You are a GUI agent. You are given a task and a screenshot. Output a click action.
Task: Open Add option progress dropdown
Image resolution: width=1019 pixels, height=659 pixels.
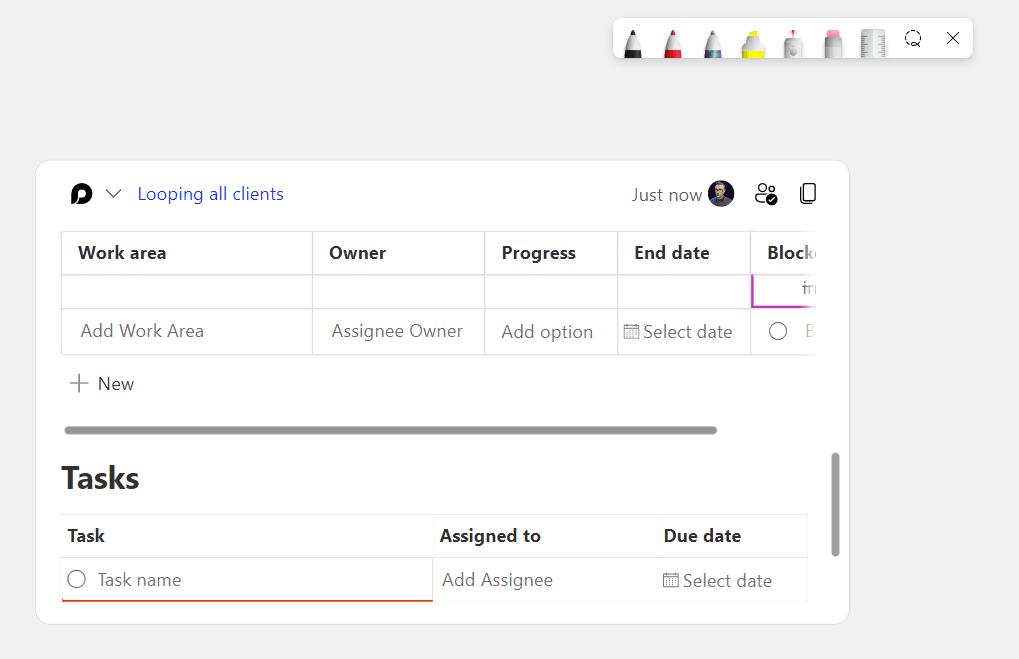547,332
